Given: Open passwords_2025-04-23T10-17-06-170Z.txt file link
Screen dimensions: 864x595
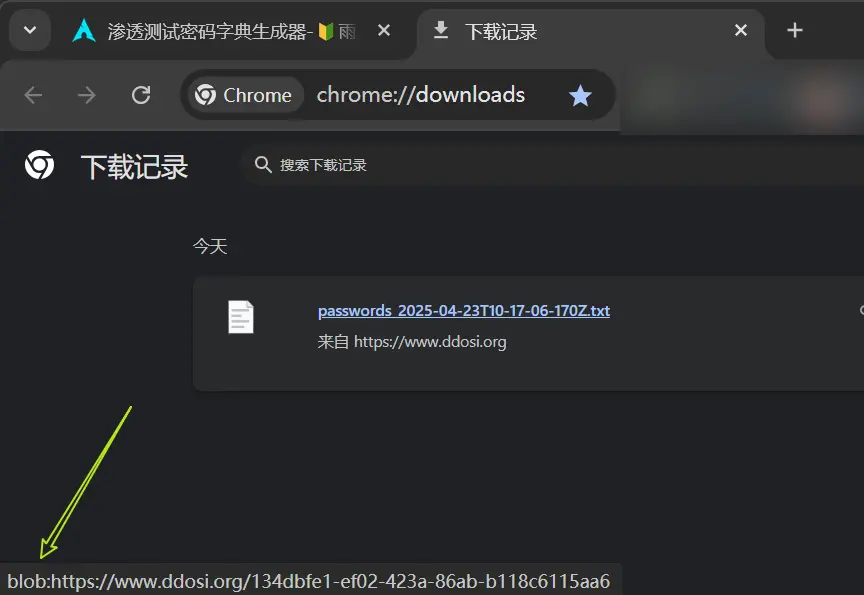Looking at the screenshot, I should coord(464,311).
